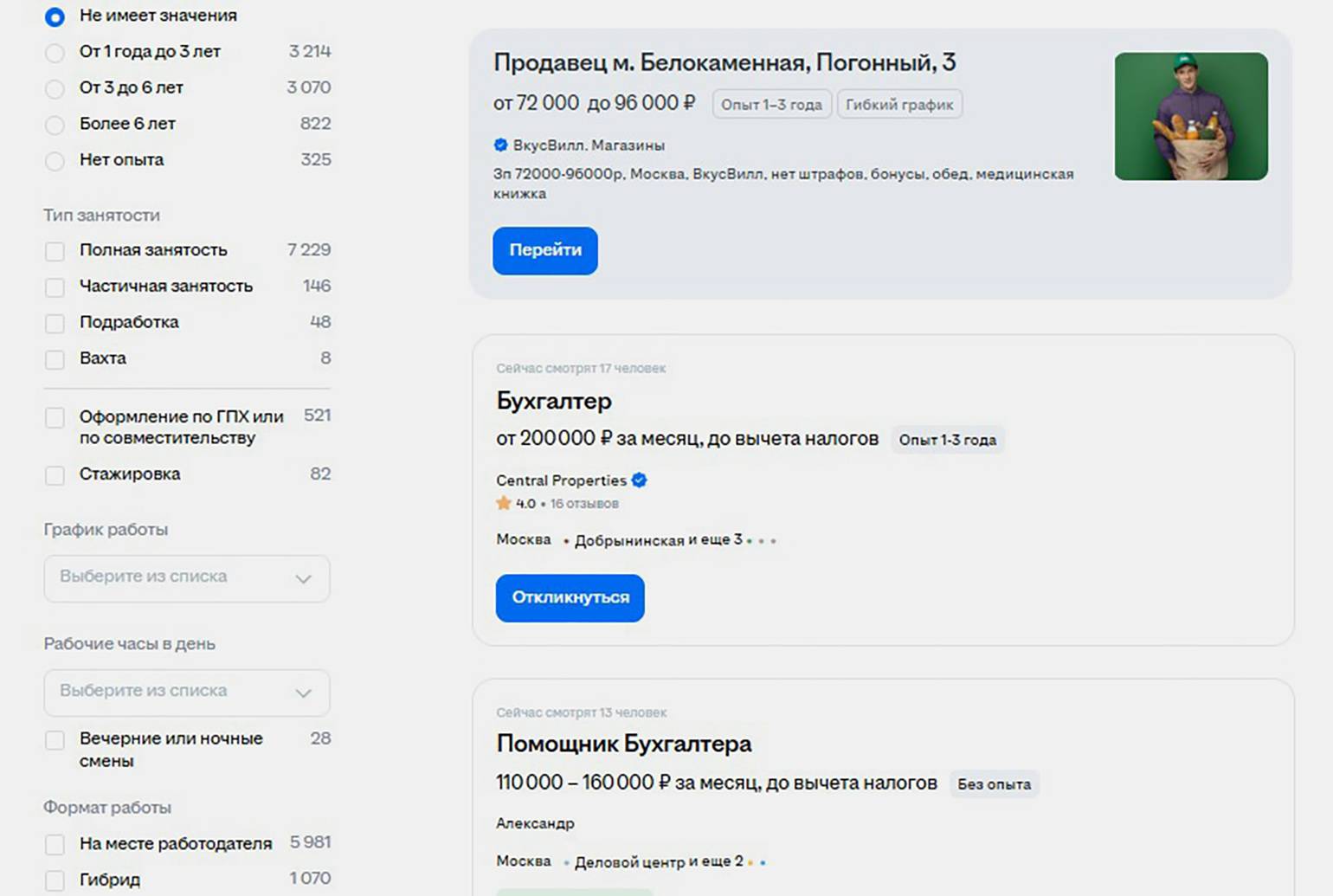
Task: Expand the 'График работы' dropdown list
Action: coord(187,577)
